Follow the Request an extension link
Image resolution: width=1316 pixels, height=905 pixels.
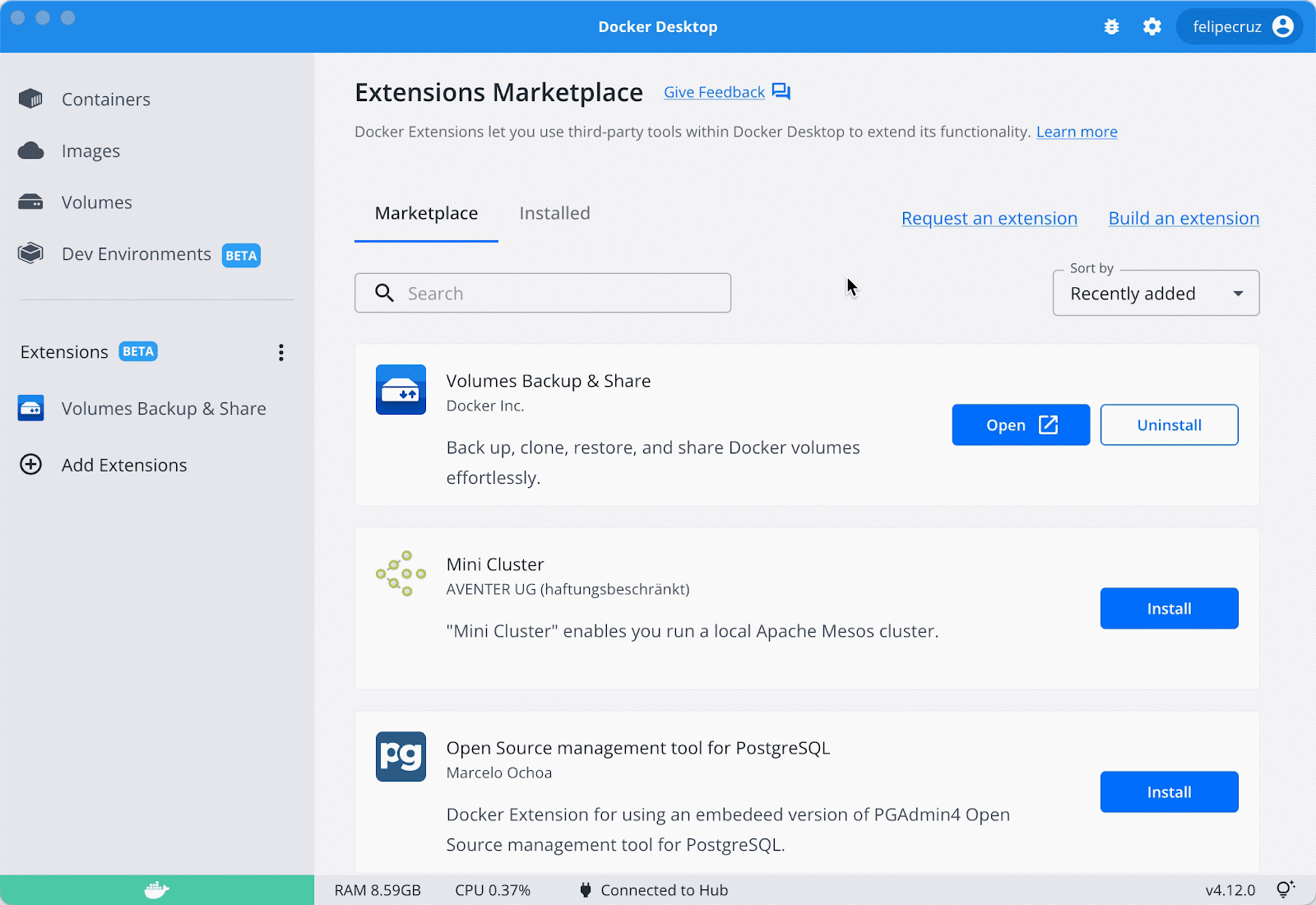pyautogui.click(x=989, y=219)
